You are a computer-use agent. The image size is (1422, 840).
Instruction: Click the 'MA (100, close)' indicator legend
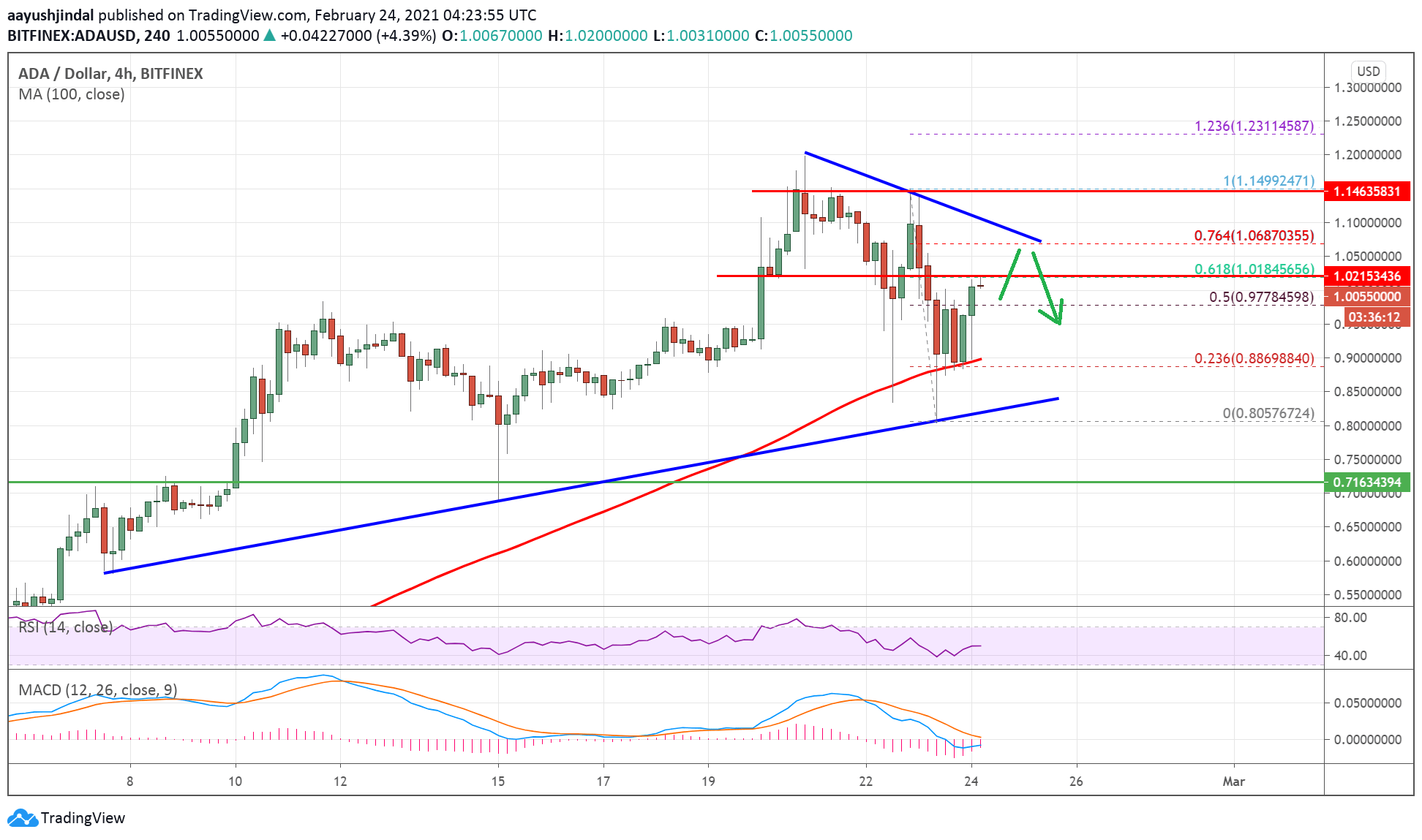[72, 94]
